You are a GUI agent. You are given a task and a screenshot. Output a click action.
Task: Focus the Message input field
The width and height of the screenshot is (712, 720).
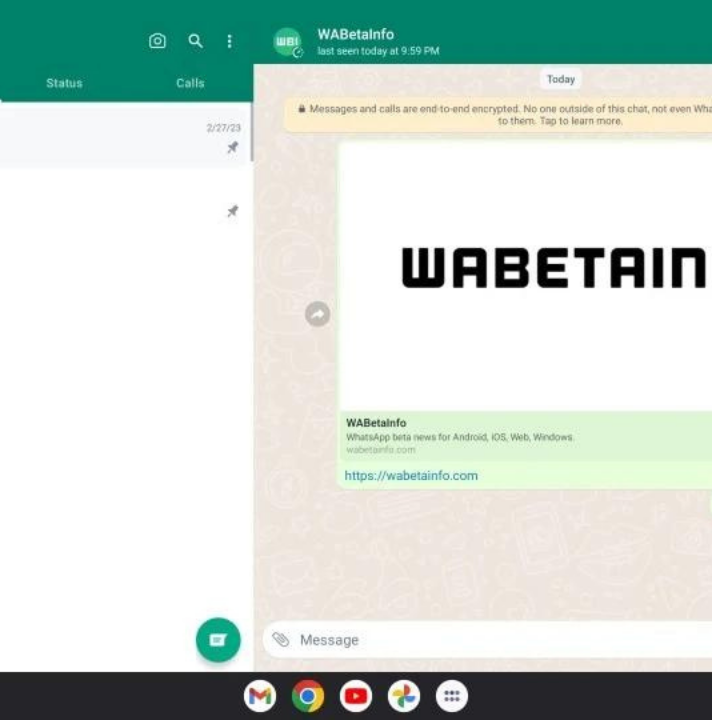[488, 640]
